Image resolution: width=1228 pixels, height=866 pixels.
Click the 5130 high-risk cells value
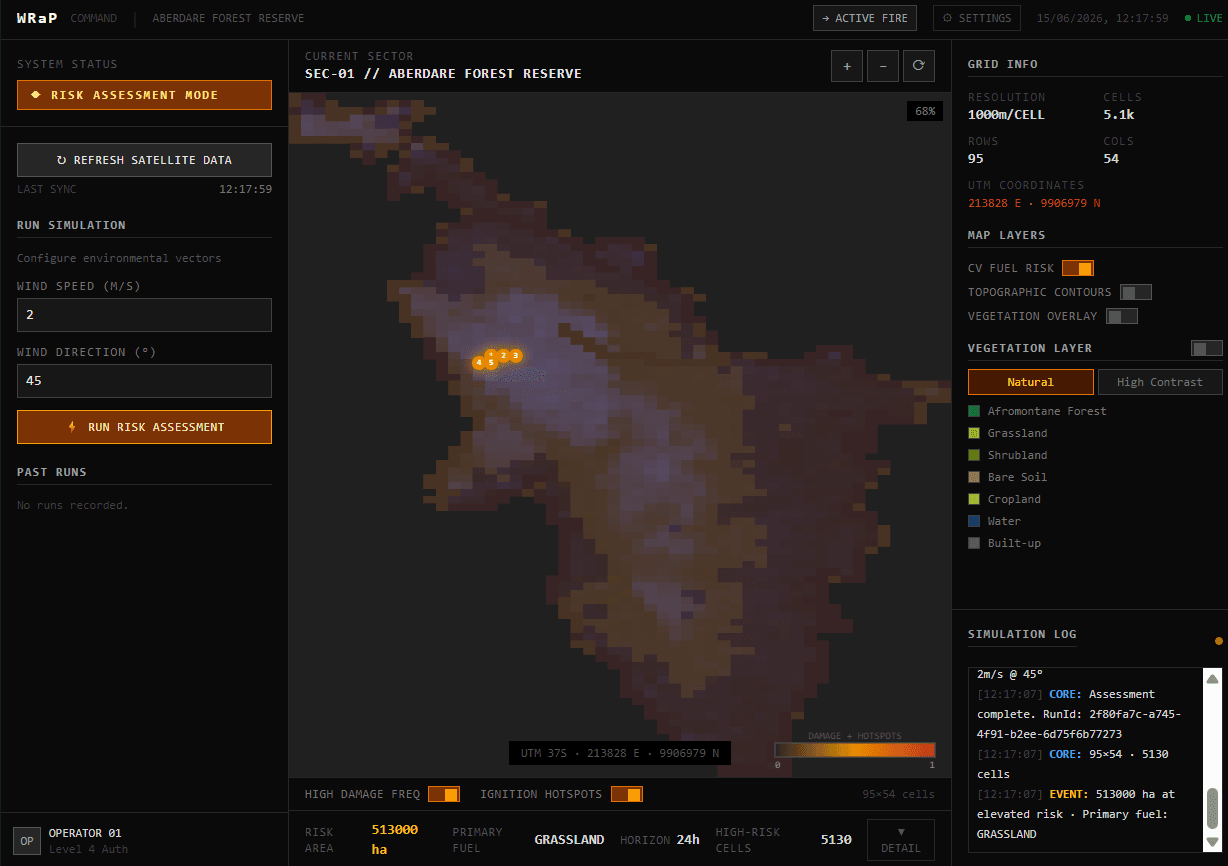click(x=836, y=840)
